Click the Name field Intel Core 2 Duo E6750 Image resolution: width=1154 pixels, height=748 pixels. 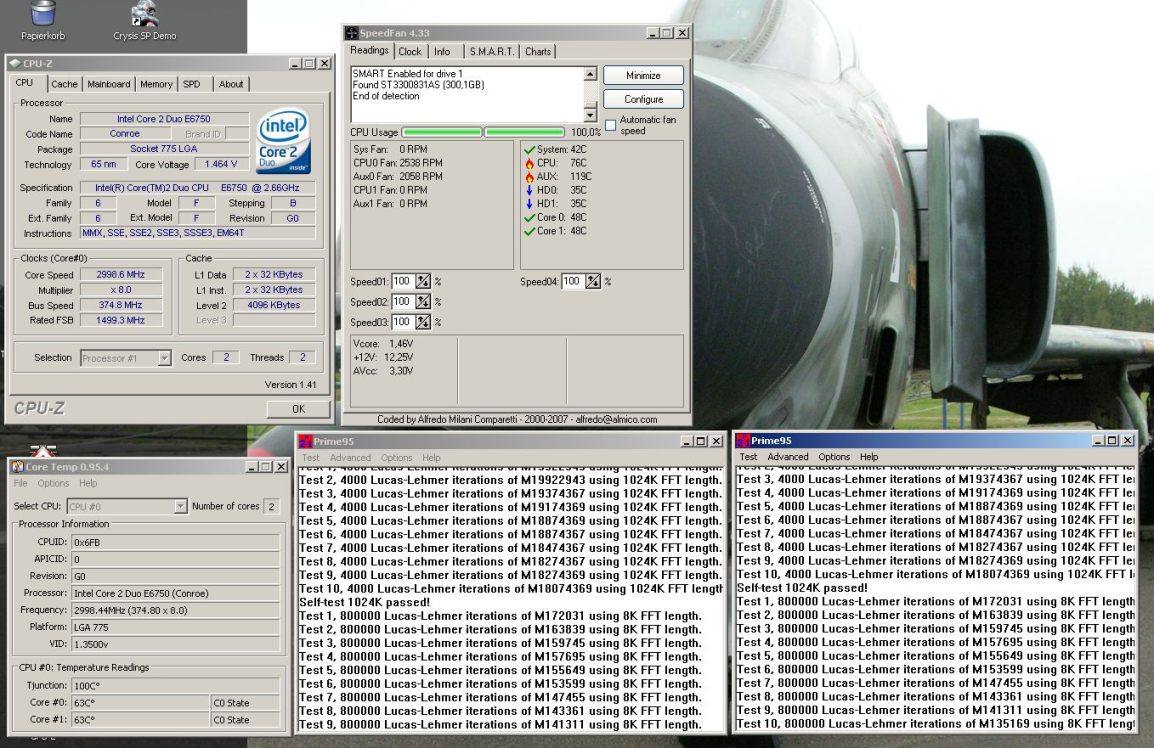point(163,119)
